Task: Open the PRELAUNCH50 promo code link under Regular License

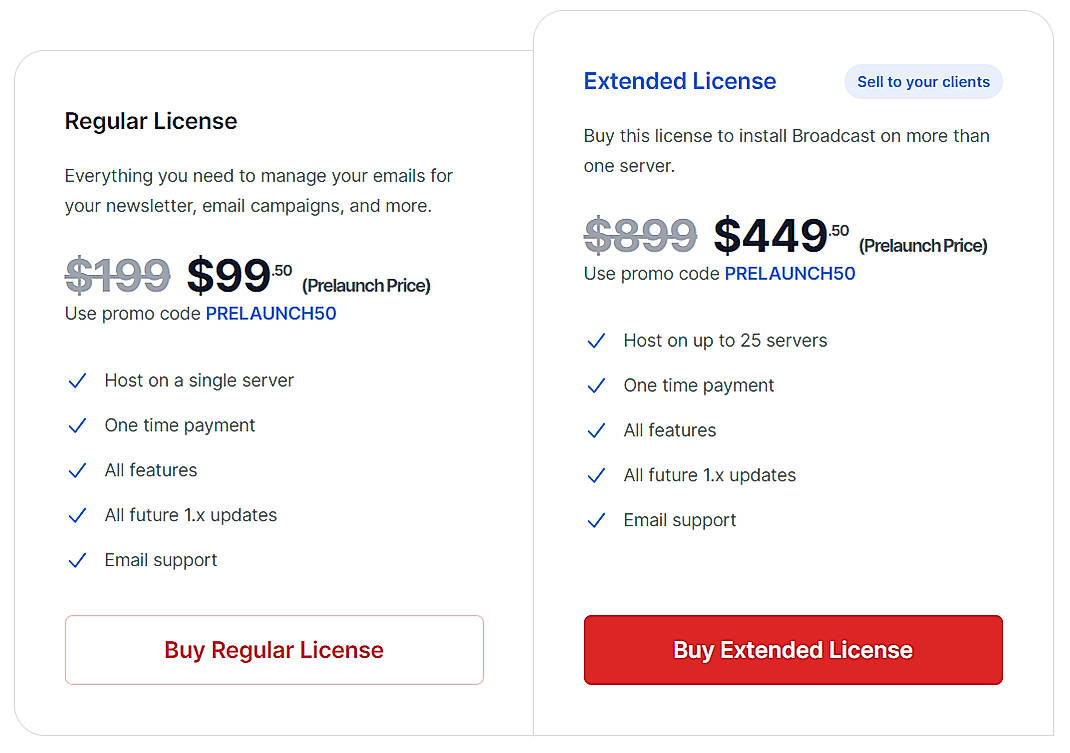Action: tap(270, 313)
